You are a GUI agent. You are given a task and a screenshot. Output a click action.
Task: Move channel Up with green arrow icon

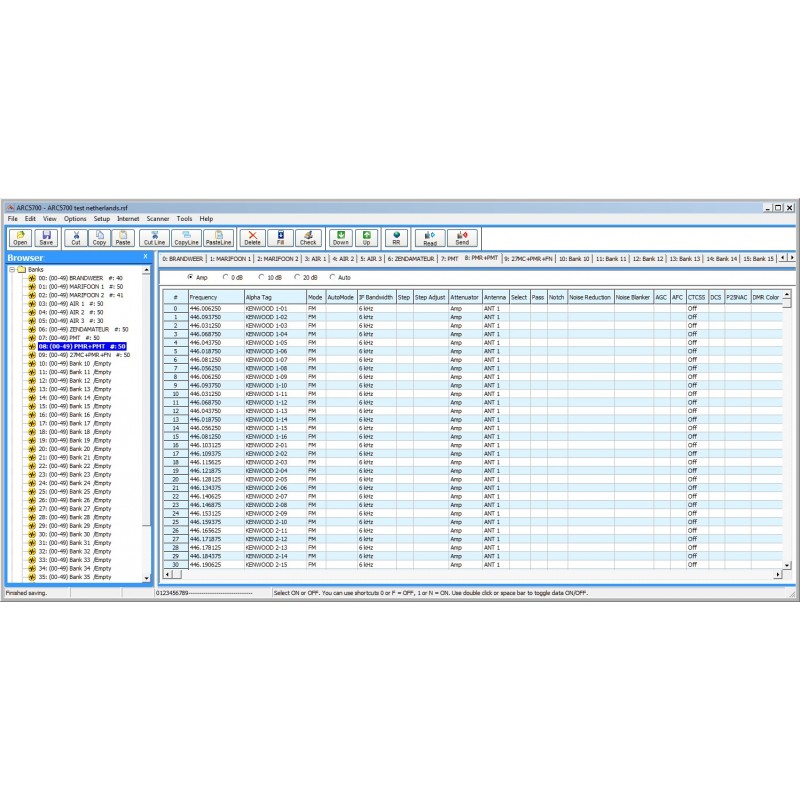click(x=366, y=238)
